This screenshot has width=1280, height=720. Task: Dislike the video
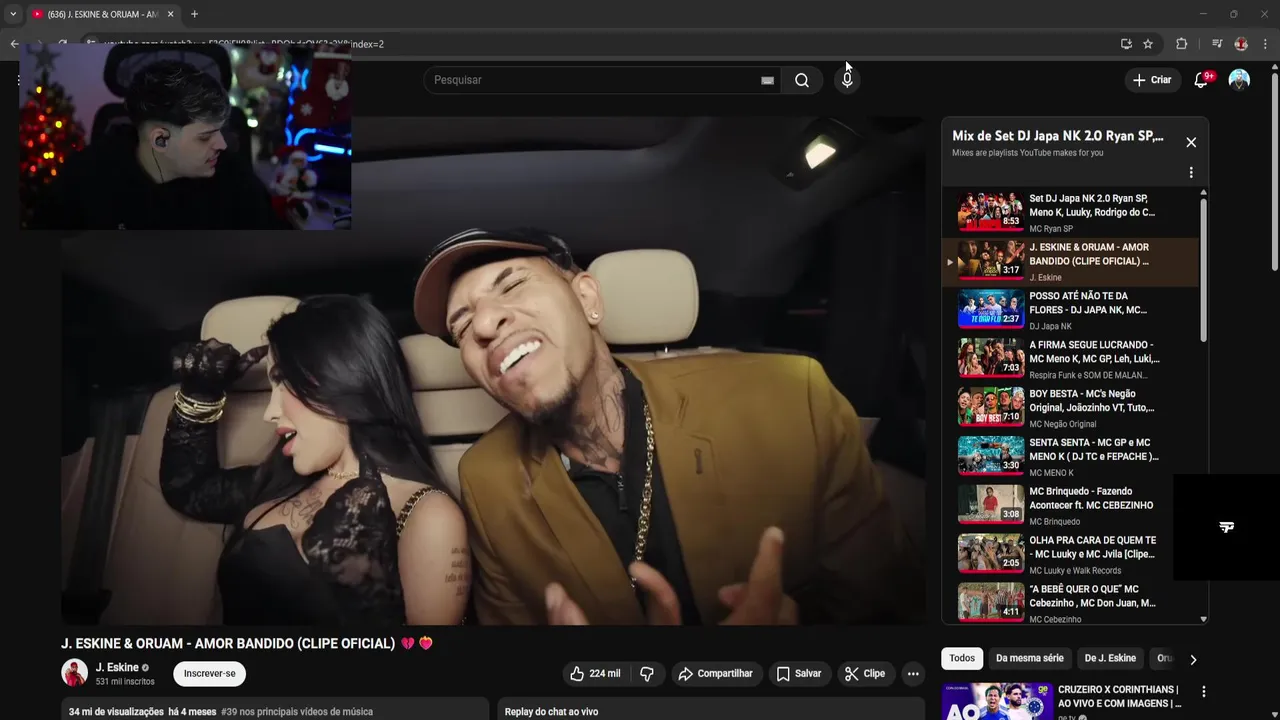pos(647,674)
